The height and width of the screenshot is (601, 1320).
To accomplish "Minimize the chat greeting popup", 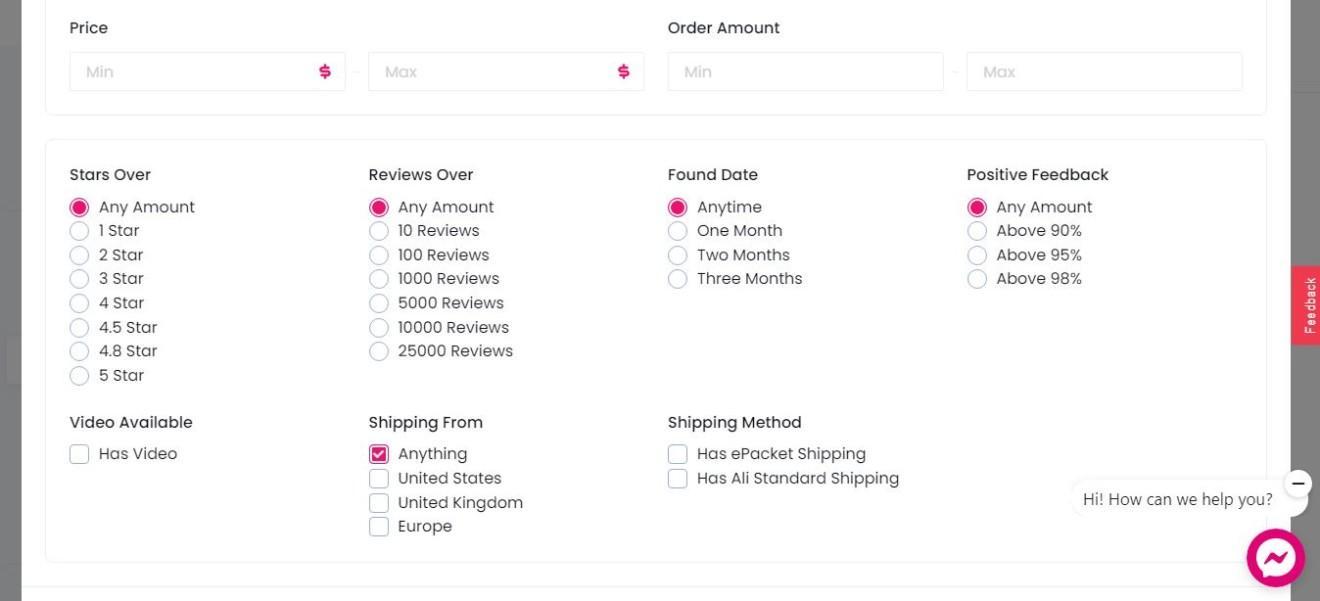I will [1298, 483].
